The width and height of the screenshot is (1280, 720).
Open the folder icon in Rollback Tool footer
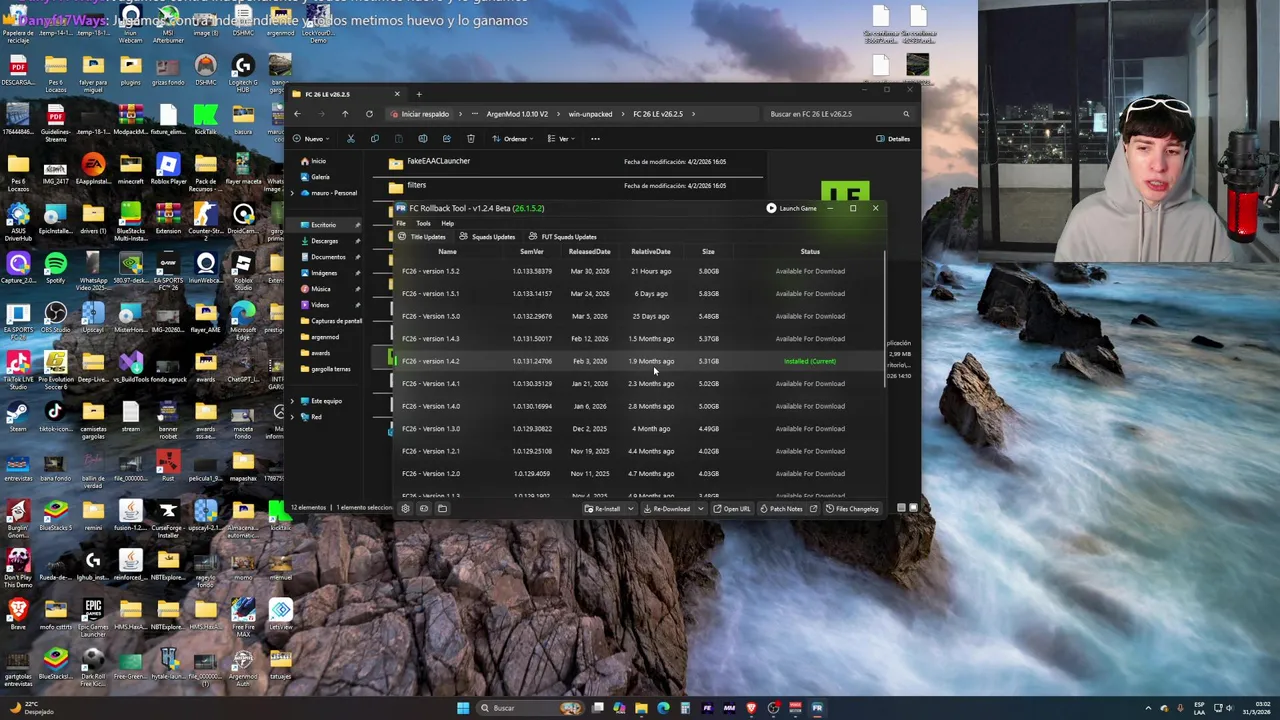(x=442, y=508)
